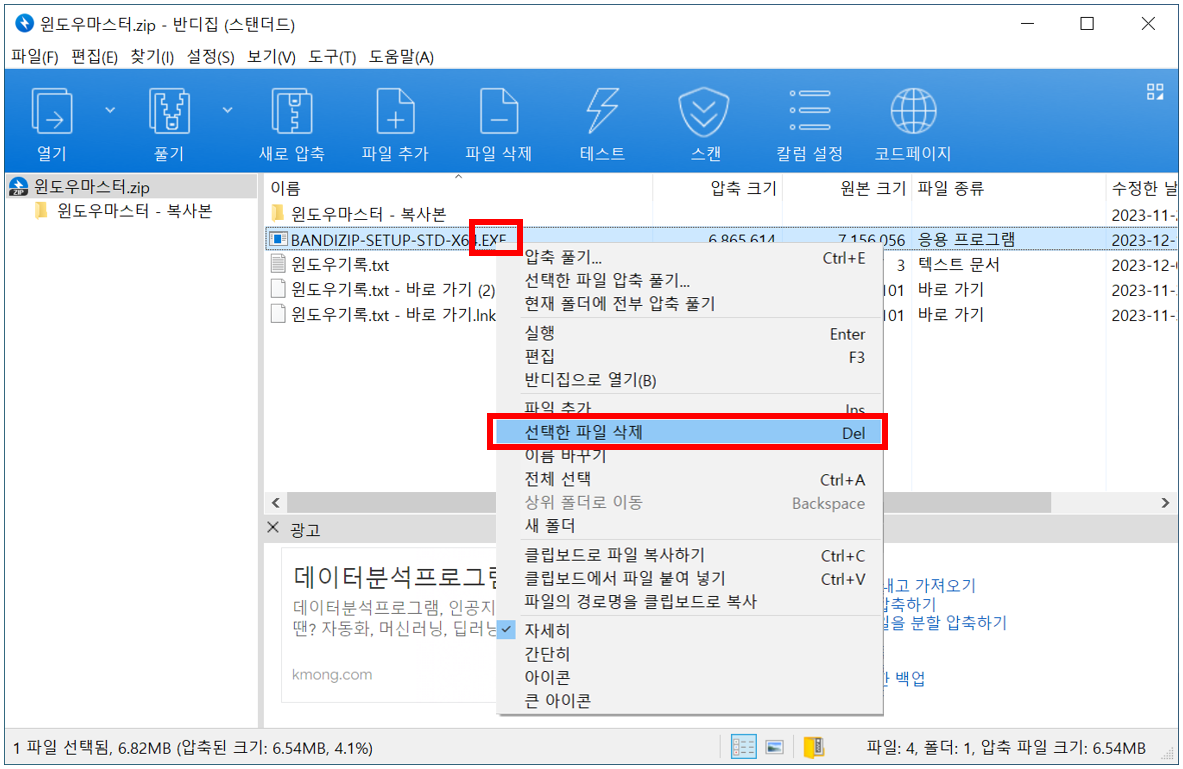This screenshot has height=769, width=1183.
Task: Expand the dropdown arrow next to 열기
Action: [110, 110]
